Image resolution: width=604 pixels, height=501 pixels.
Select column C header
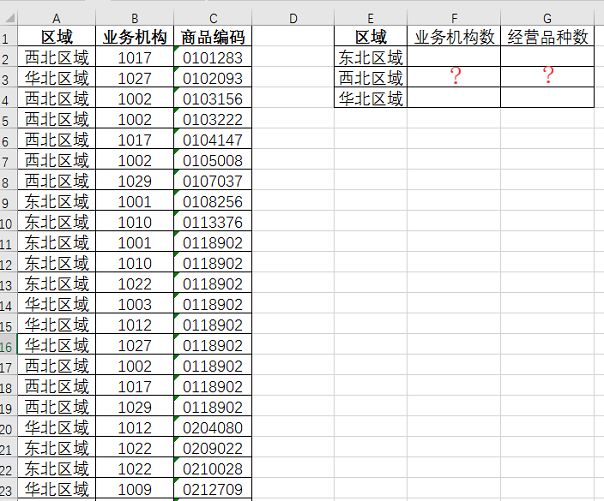213,18
